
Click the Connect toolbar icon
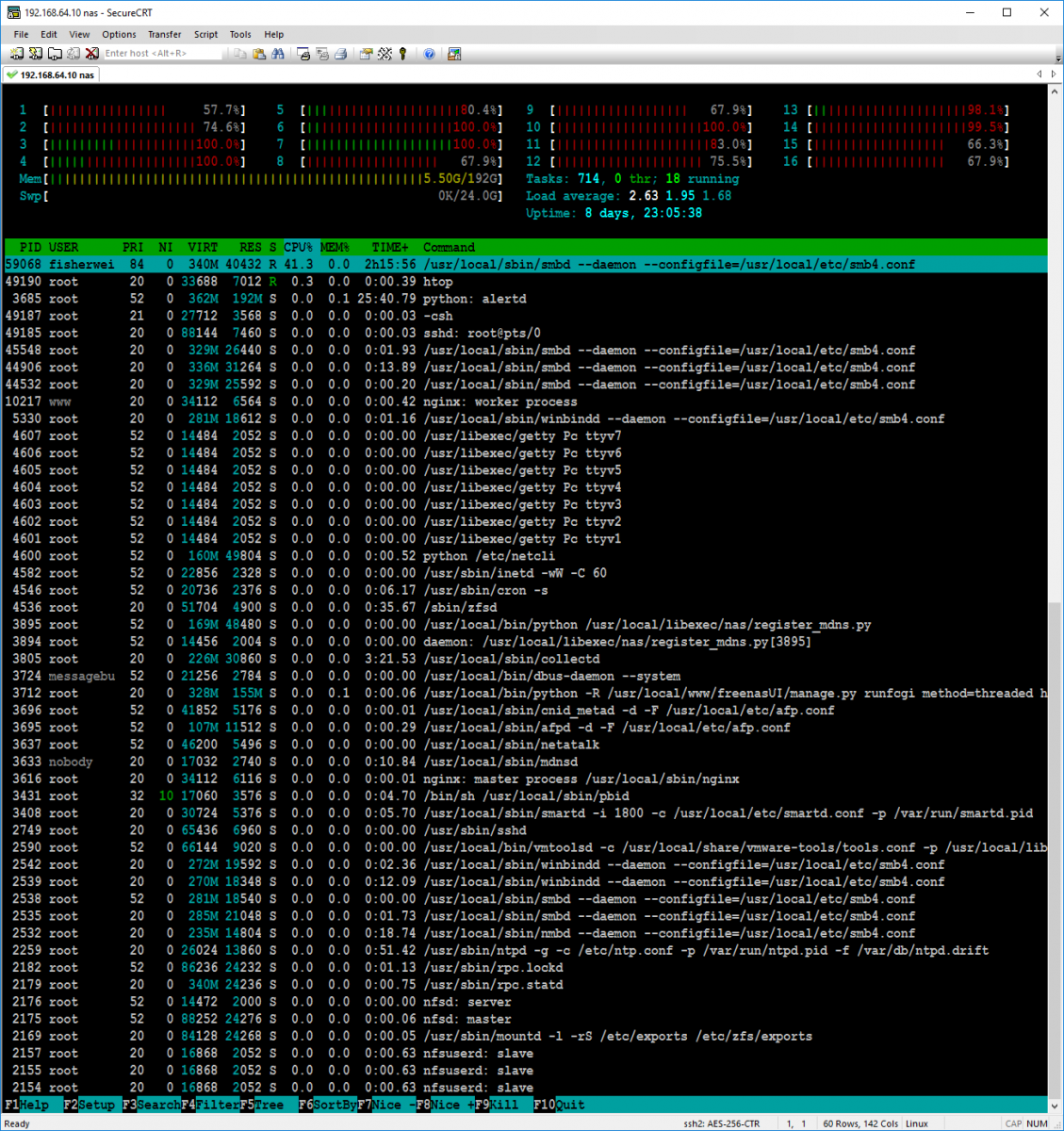tap(16, 54)
